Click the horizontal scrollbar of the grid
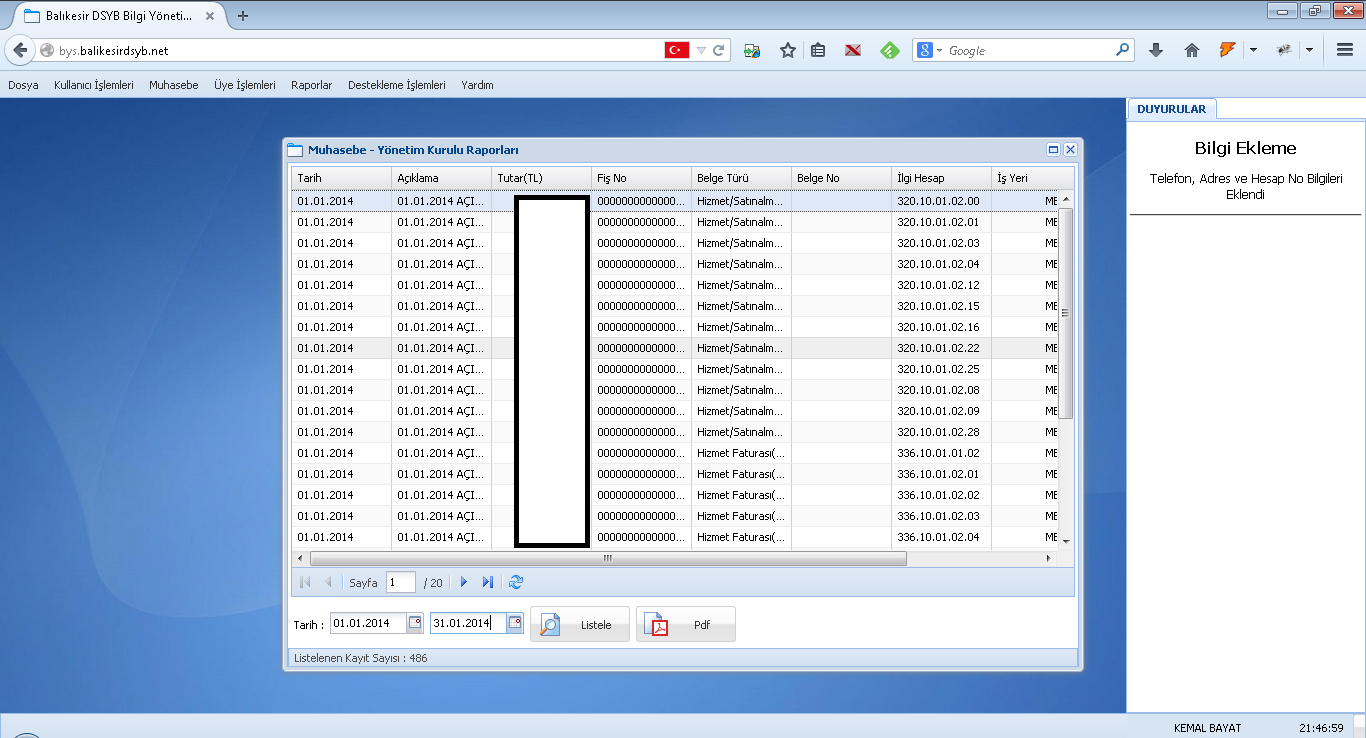 pyautogui.click(x=608, y=559)
